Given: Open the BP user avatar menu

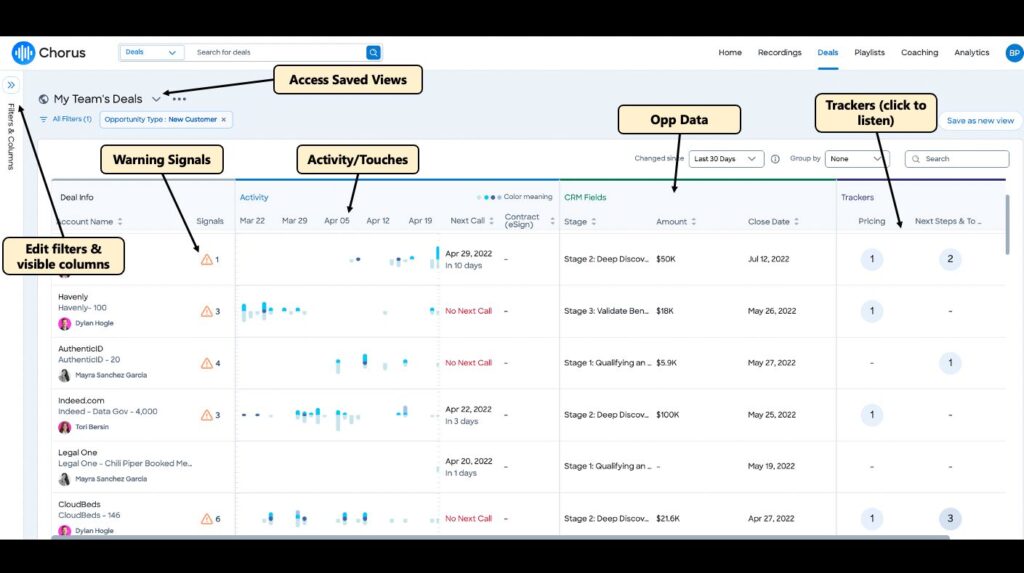Looking at the screenshot, I should (x=1014, y=52).
